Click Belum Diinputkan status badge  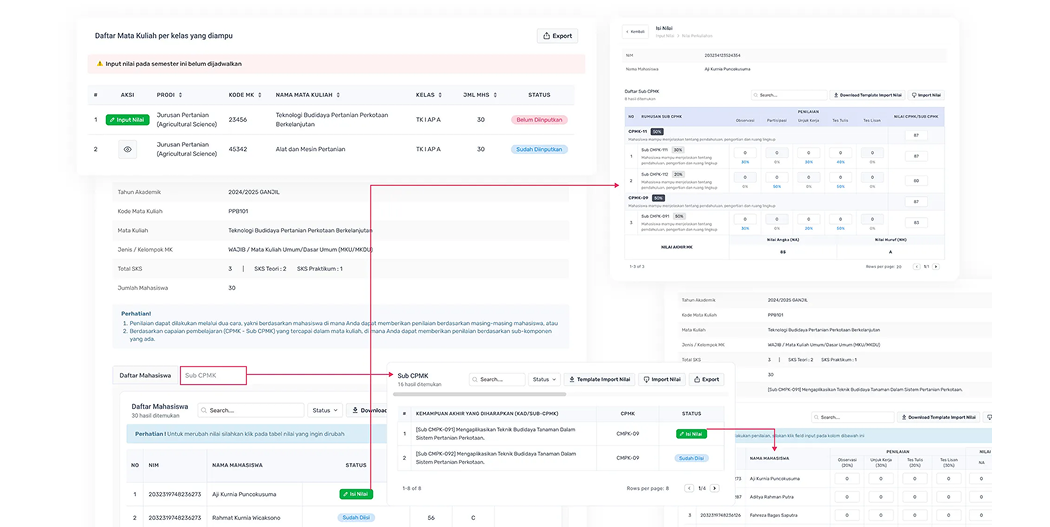(x=539, y=120)
